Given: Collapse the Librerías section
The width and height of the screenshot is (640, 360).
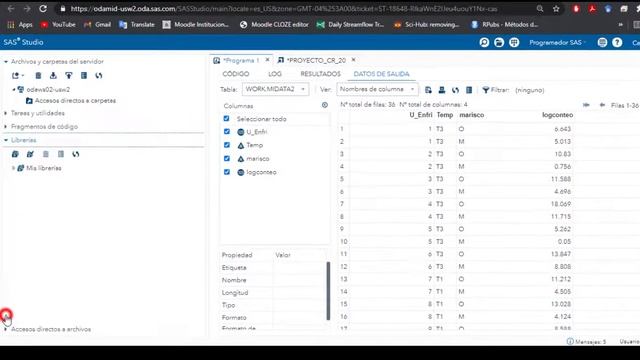Looking at the screenshot, I should [x=6, y=140].
